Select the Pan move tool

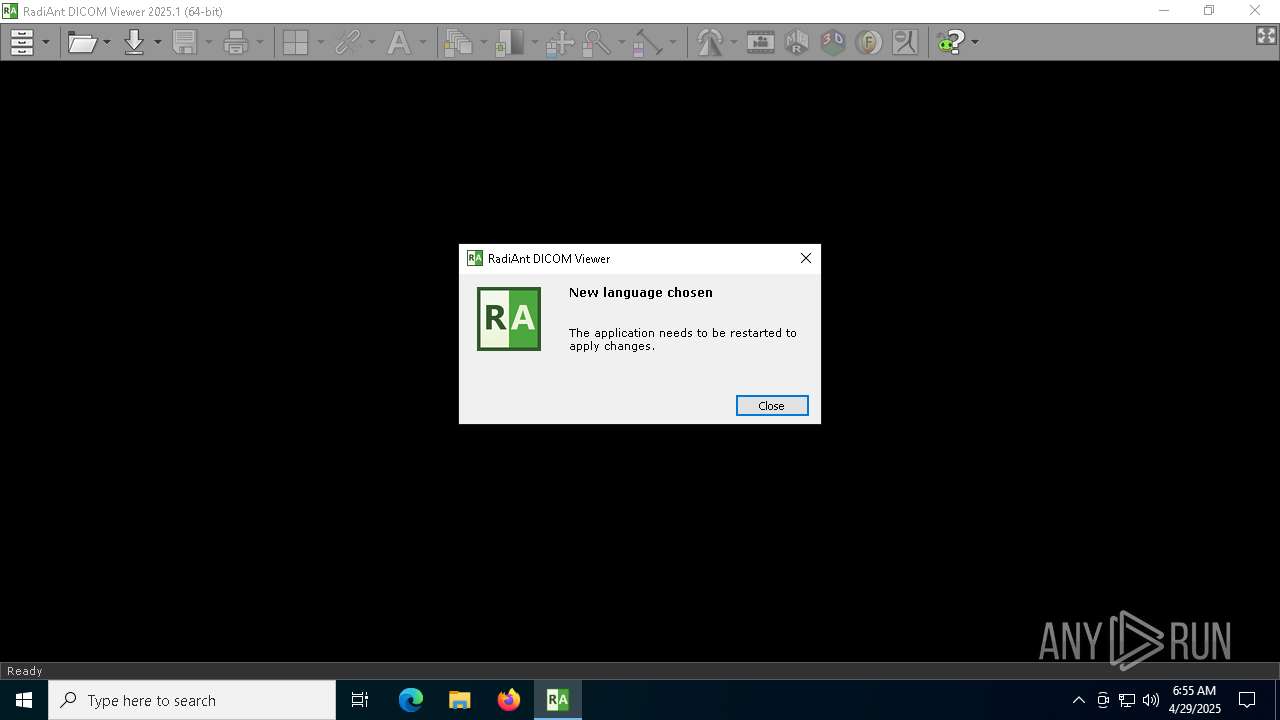pos(560,42)
